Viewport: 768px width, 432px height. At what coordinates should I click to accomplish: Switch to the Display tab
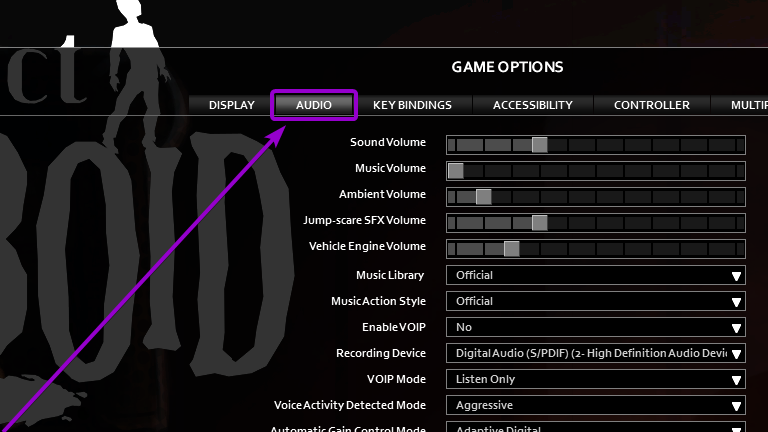click(x=231, y=105)
